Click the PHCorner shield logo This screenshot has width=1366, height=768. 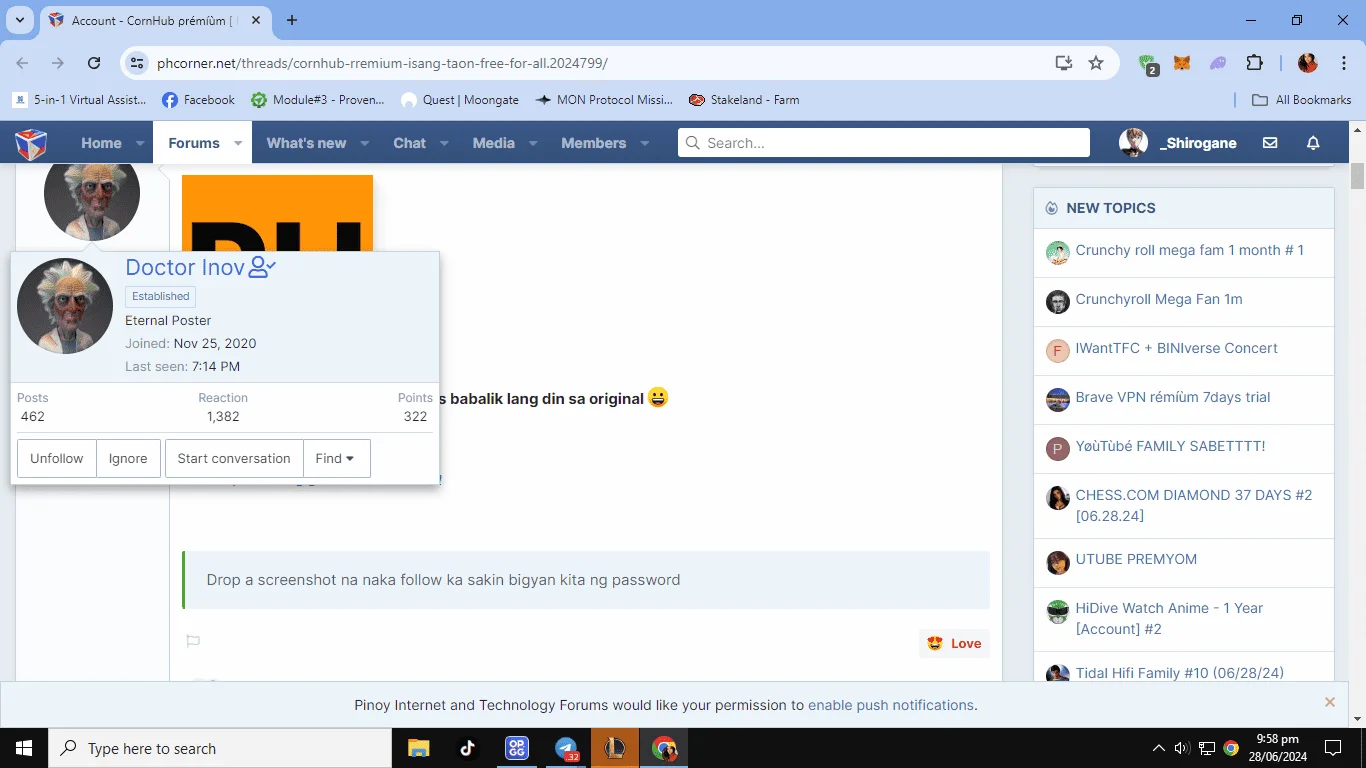(x=31, y=143)
